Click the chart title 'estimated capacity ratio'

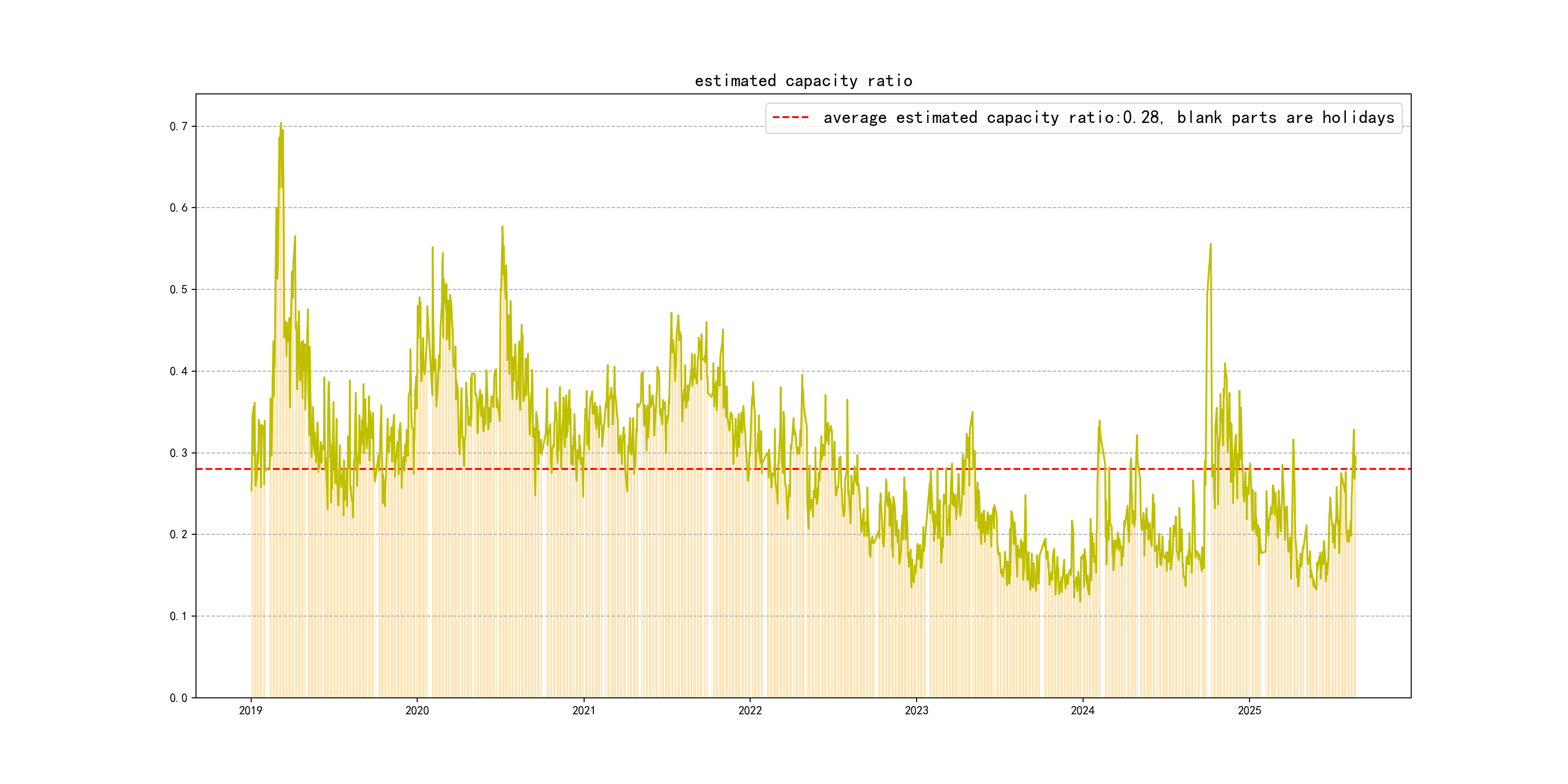tap(803, 81)
